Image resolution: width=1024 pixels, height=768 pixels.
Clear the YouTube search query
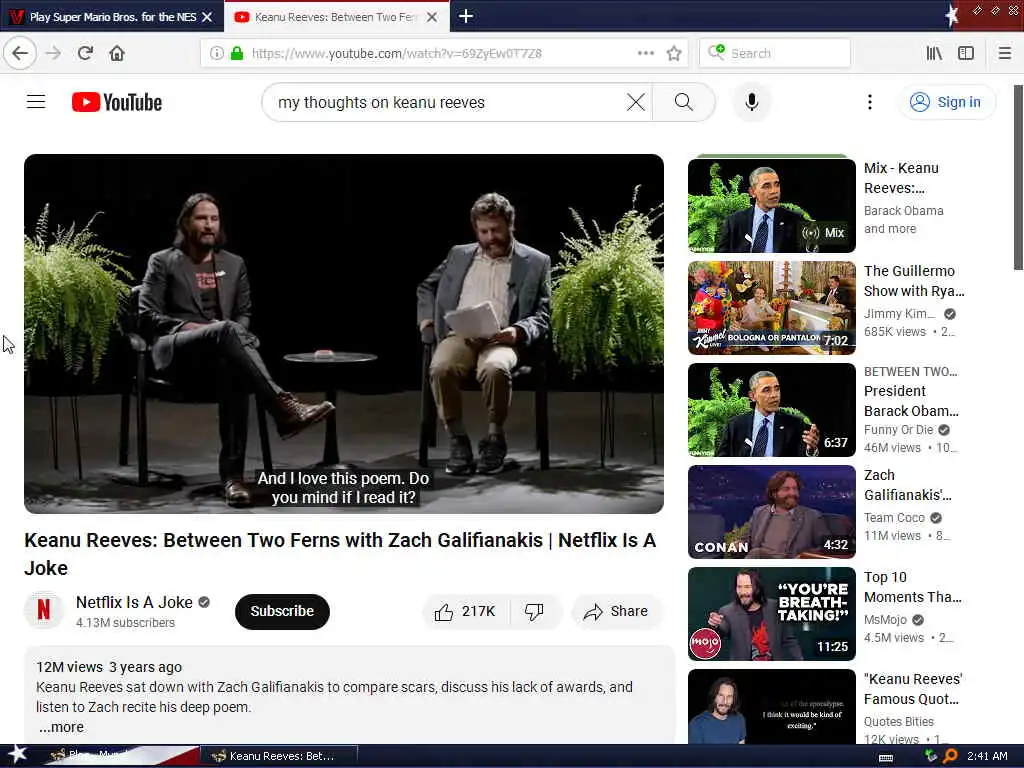[x=635, y=102]
